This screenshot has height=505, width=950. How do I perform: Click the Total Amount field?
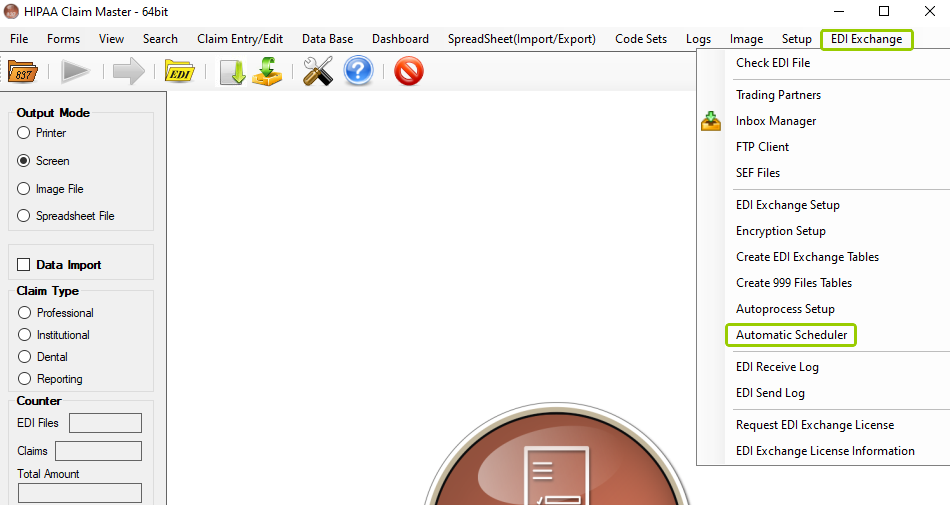point(80,493)
